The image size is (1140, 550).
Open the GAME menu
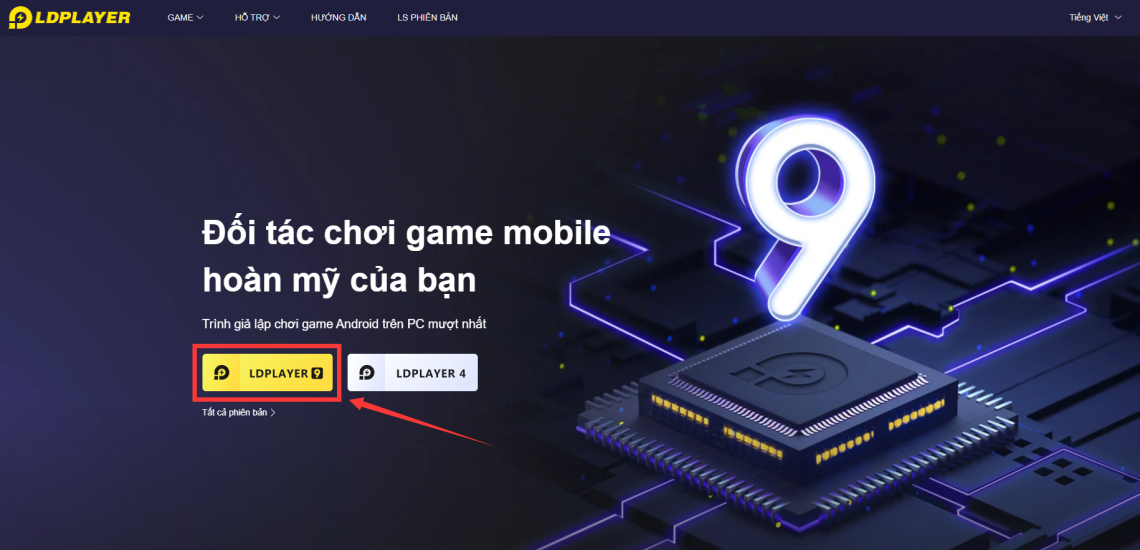(x=185, y=17)
